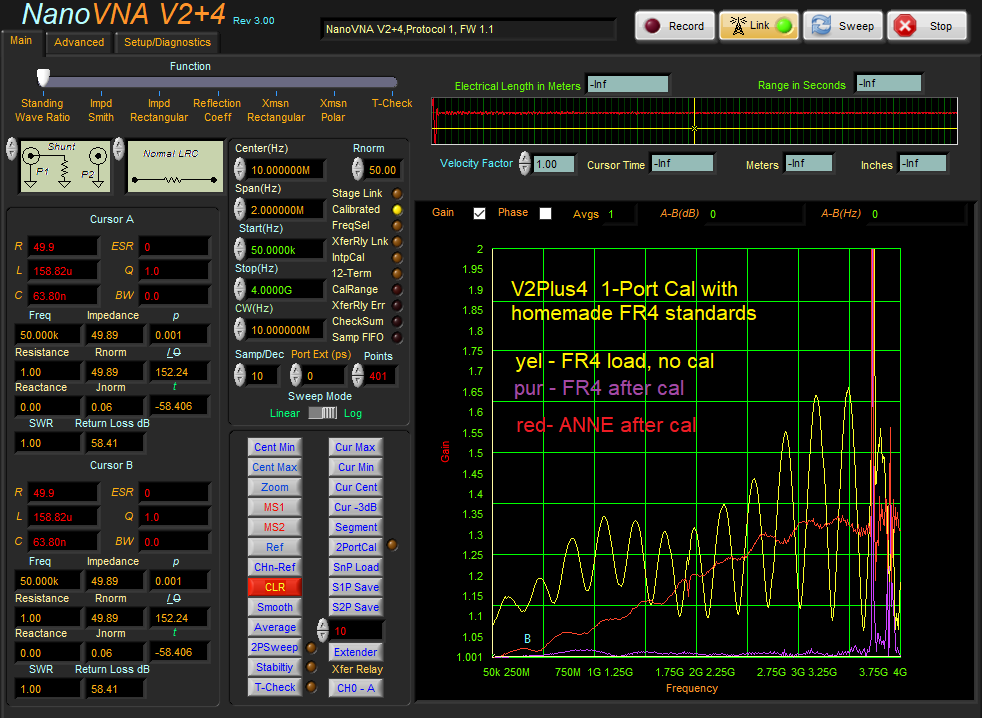Adjust the Port Ext stepper

click(296, 376)
